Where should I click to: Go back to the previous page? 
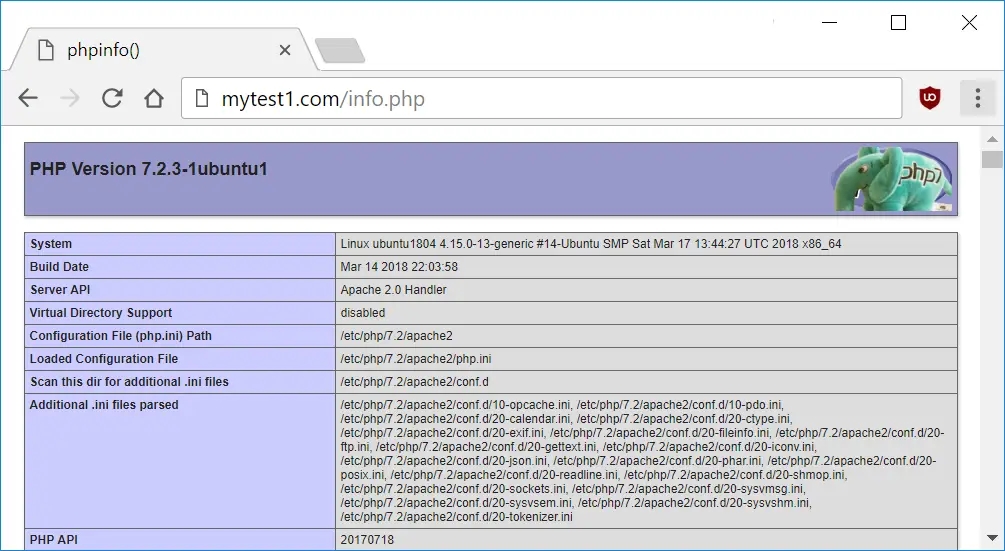[x=28, y=98]
